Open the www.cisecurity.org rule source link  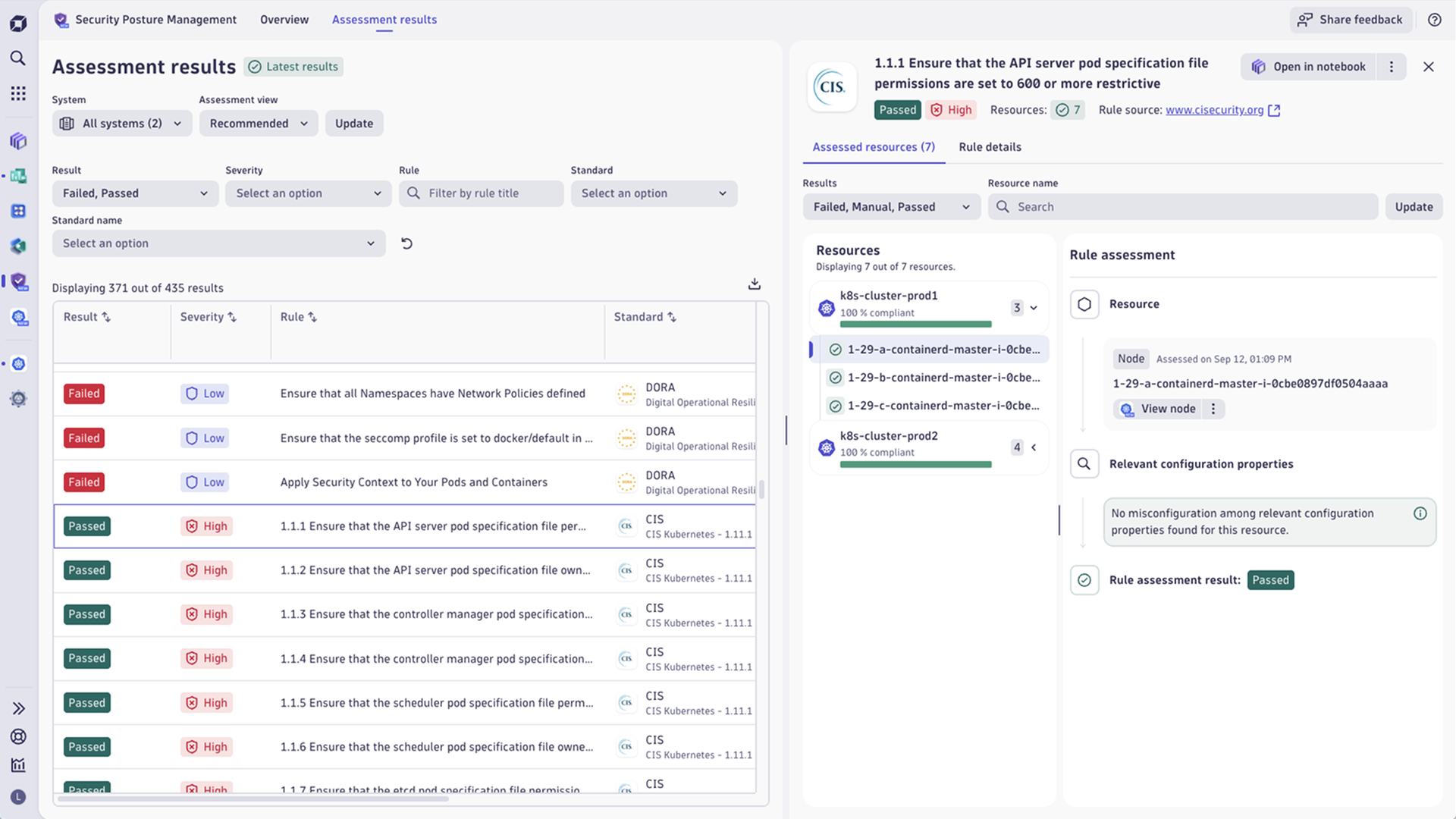(1214, 110)
